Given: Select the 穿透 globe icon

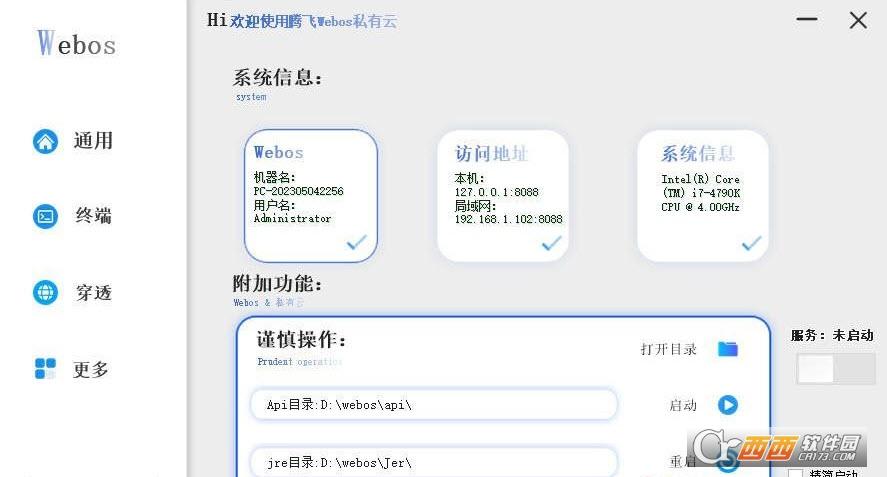Looking at the screenshot, I should click(45, 293).
